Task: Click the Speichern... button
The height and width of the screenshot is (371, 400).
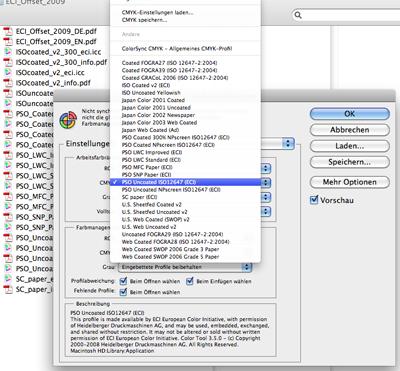Action: point(350,162)
